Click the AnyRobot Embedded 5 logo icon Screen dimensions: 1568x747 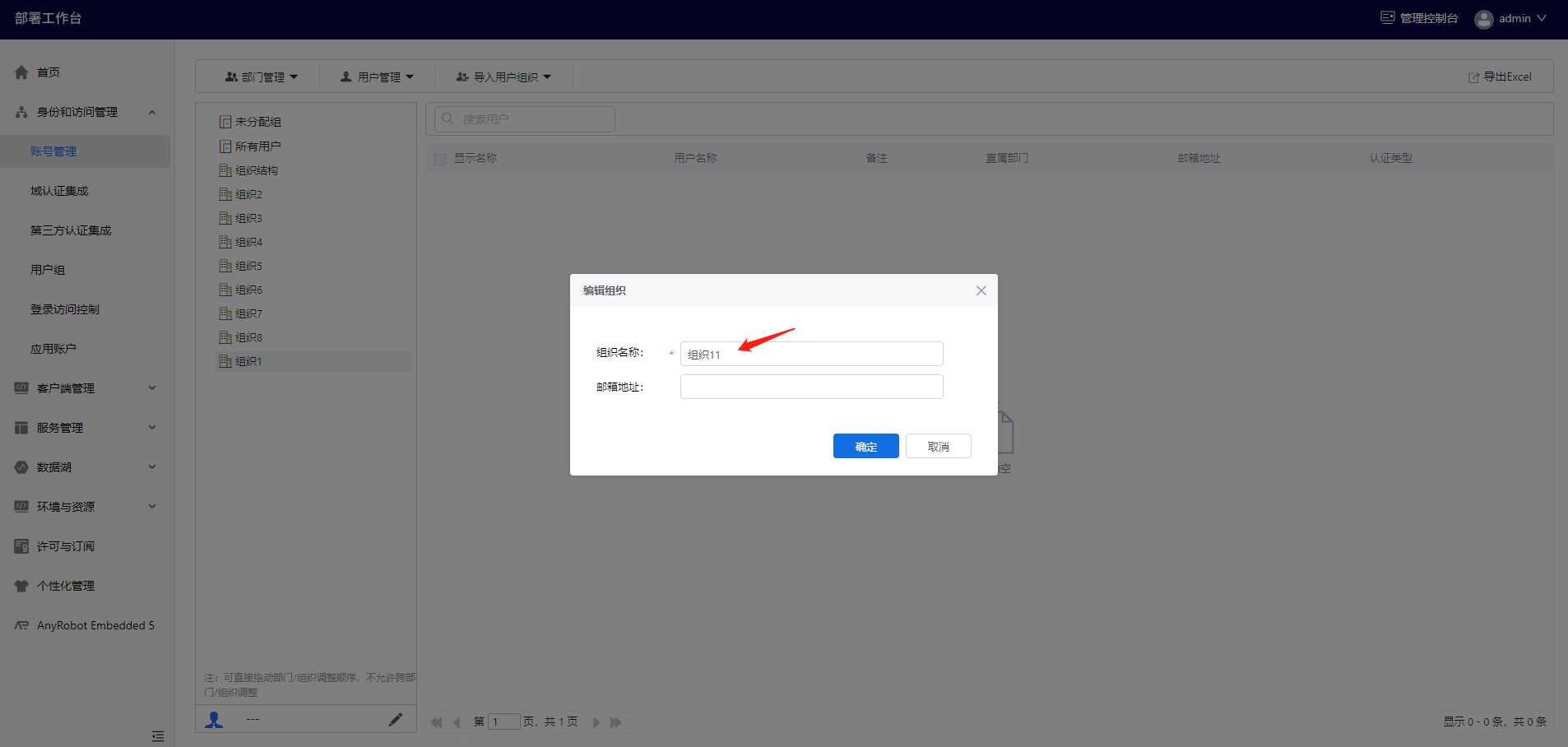21,625
